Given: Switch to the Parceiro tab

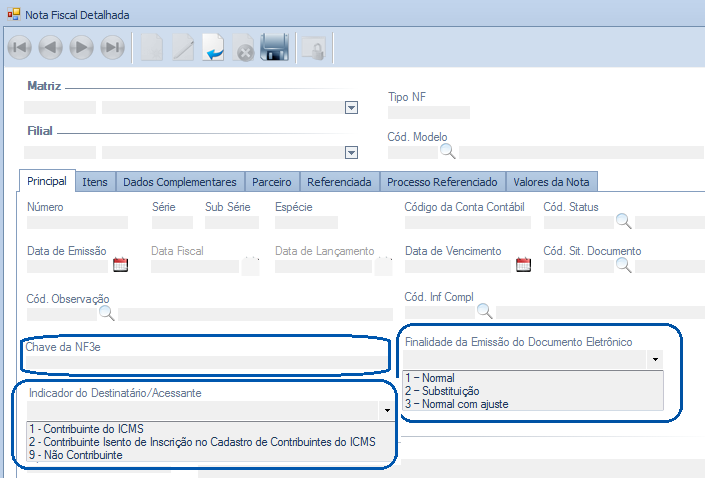Looking at the screenshot, I should [272, 182].
